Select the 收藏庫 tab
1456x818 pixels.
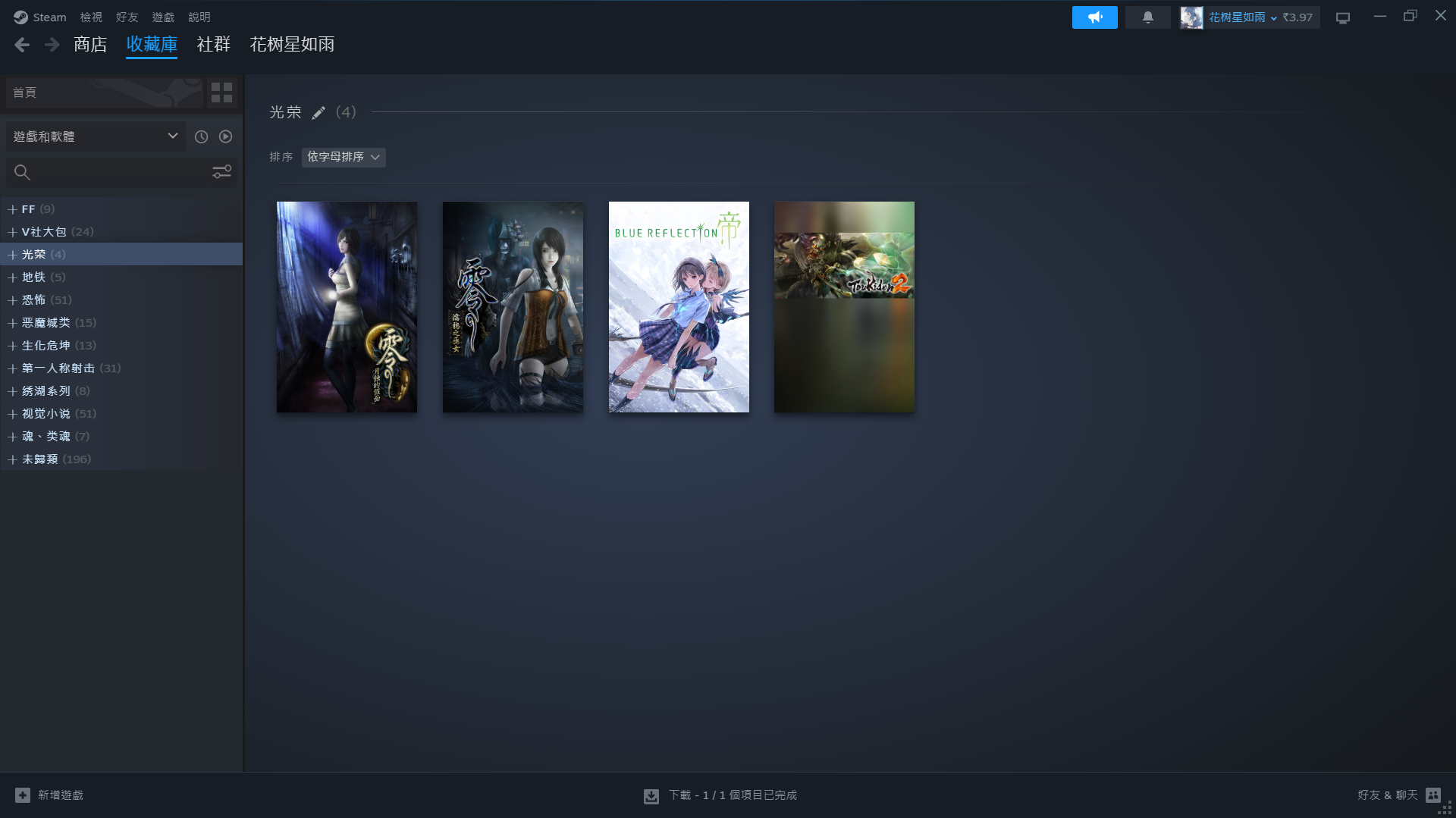152,45
